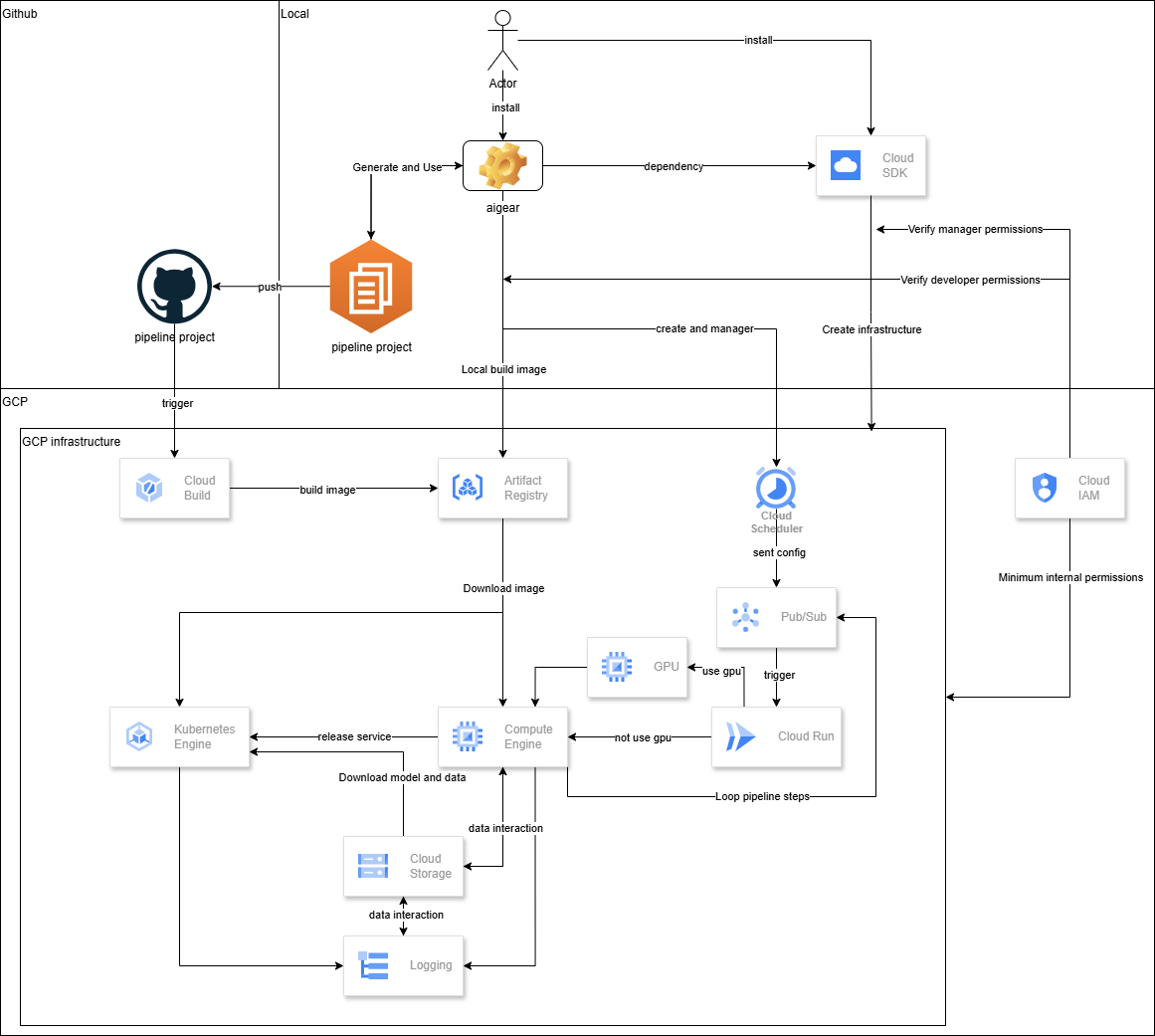Viewport: 1155px width, 1036px height.
Task: Select 'Loop pipeline steps' label
Action: coord(762,796)
